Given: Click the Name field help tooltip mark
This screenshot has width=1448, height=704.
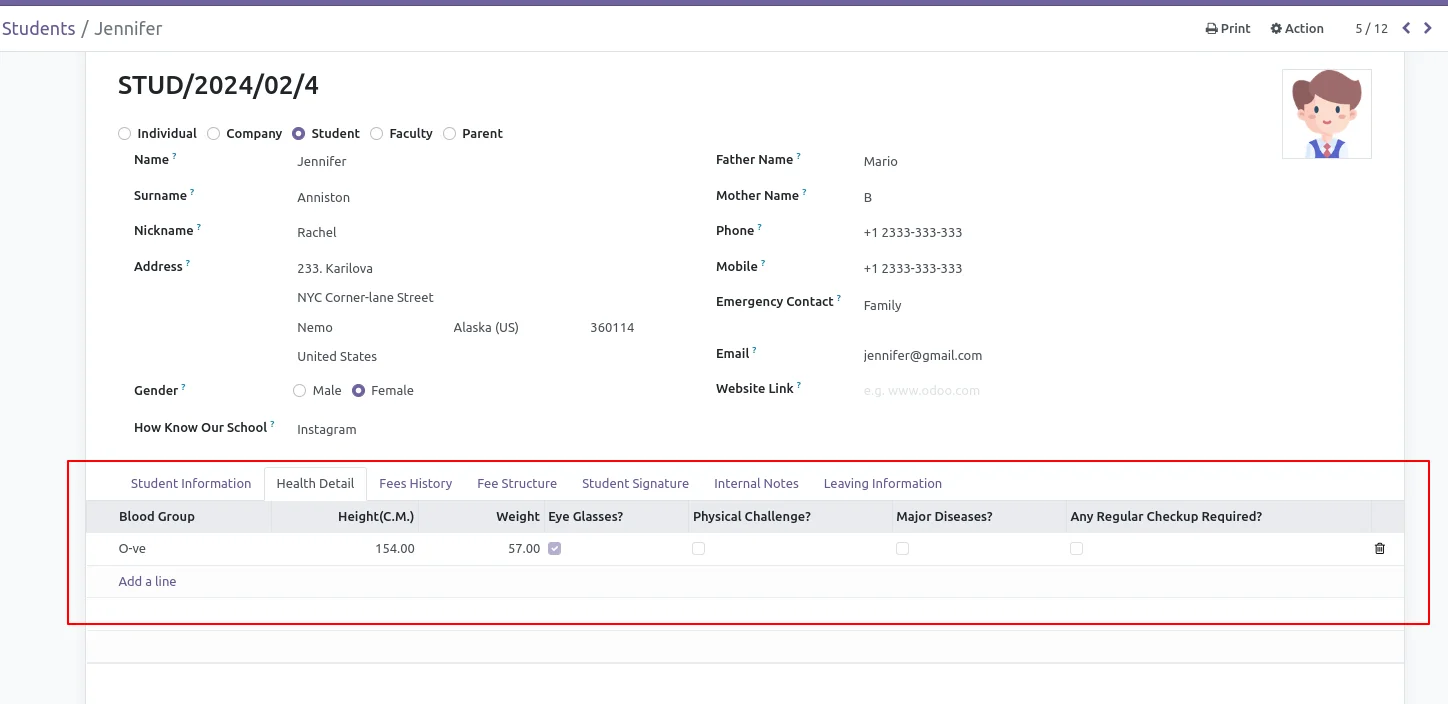Looking at the screenshot, I should click(174, 156).
